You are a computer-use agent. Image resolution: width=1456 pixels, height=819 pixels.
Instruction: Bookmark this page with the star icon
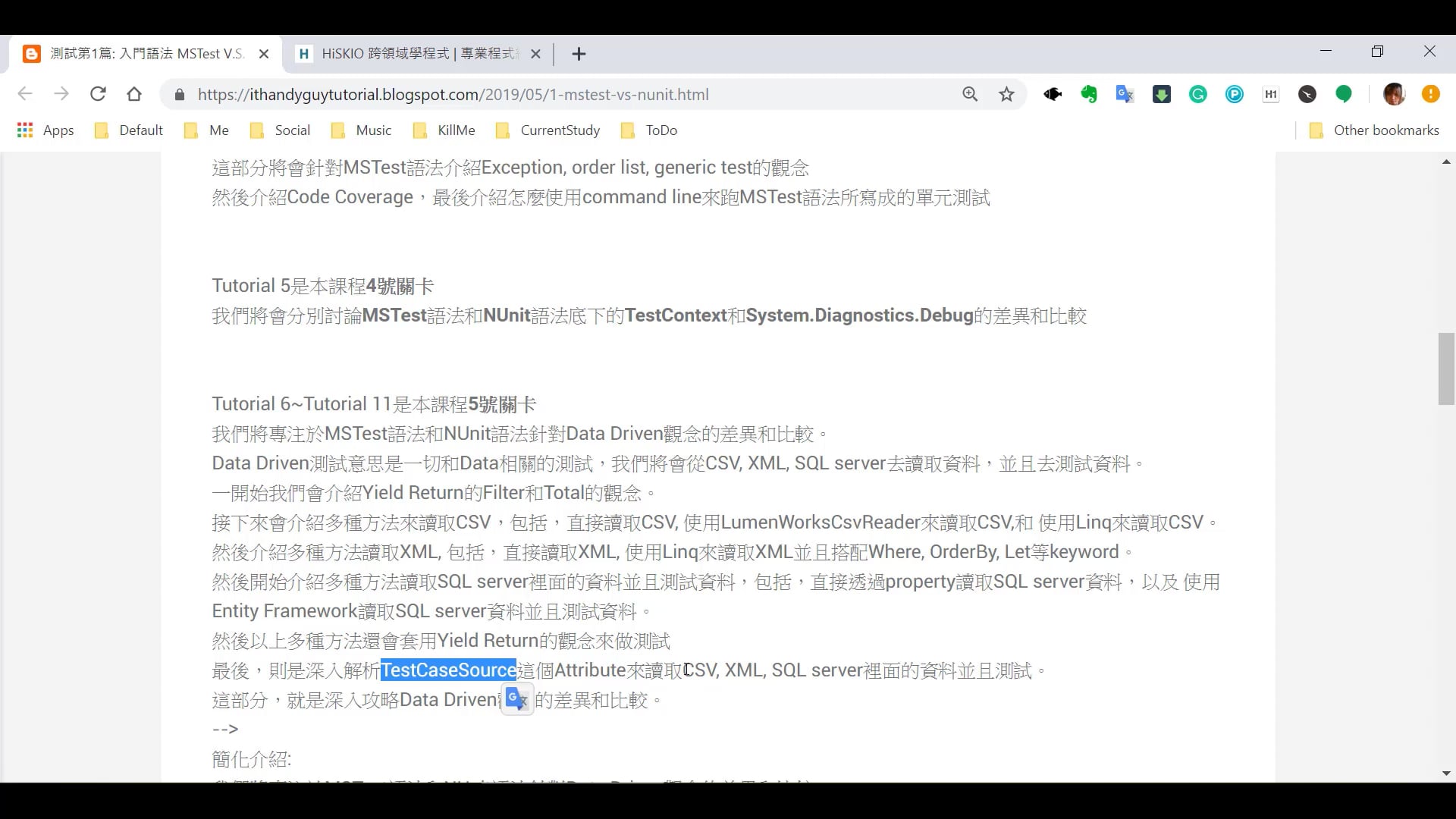click(x=1006, y=94)
